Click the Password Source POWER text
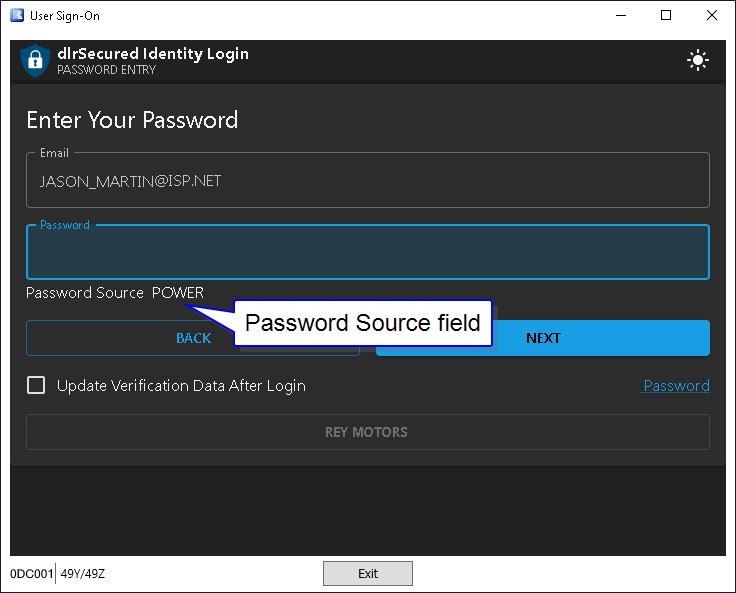Viewport: 736px width, 593px height. click(115, 293)
